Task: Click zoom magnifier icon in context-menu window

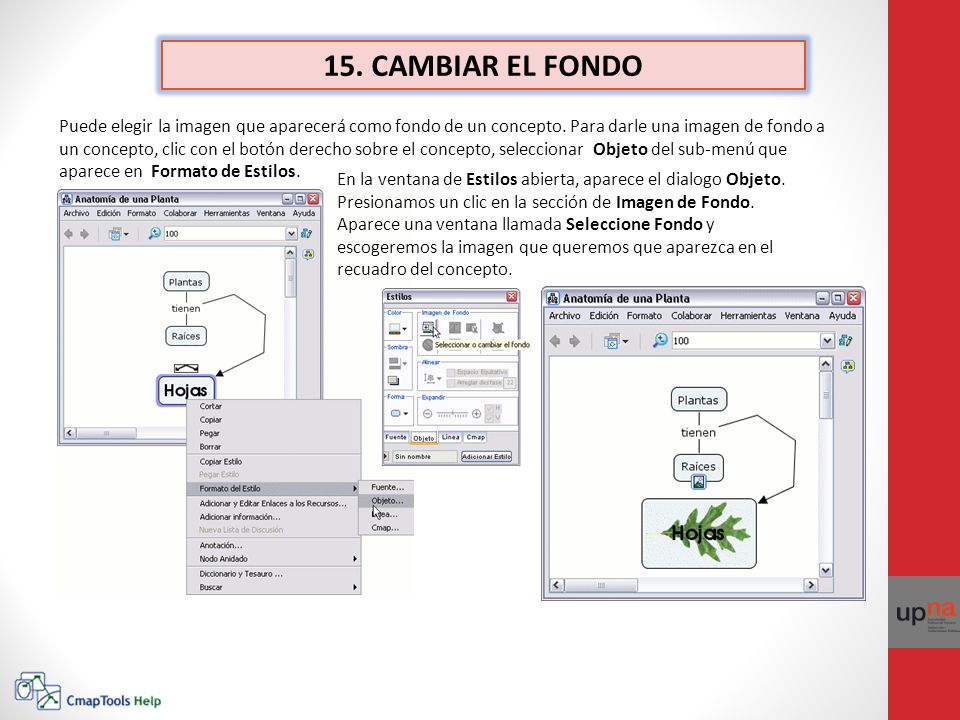Action: tap(155, 233)
